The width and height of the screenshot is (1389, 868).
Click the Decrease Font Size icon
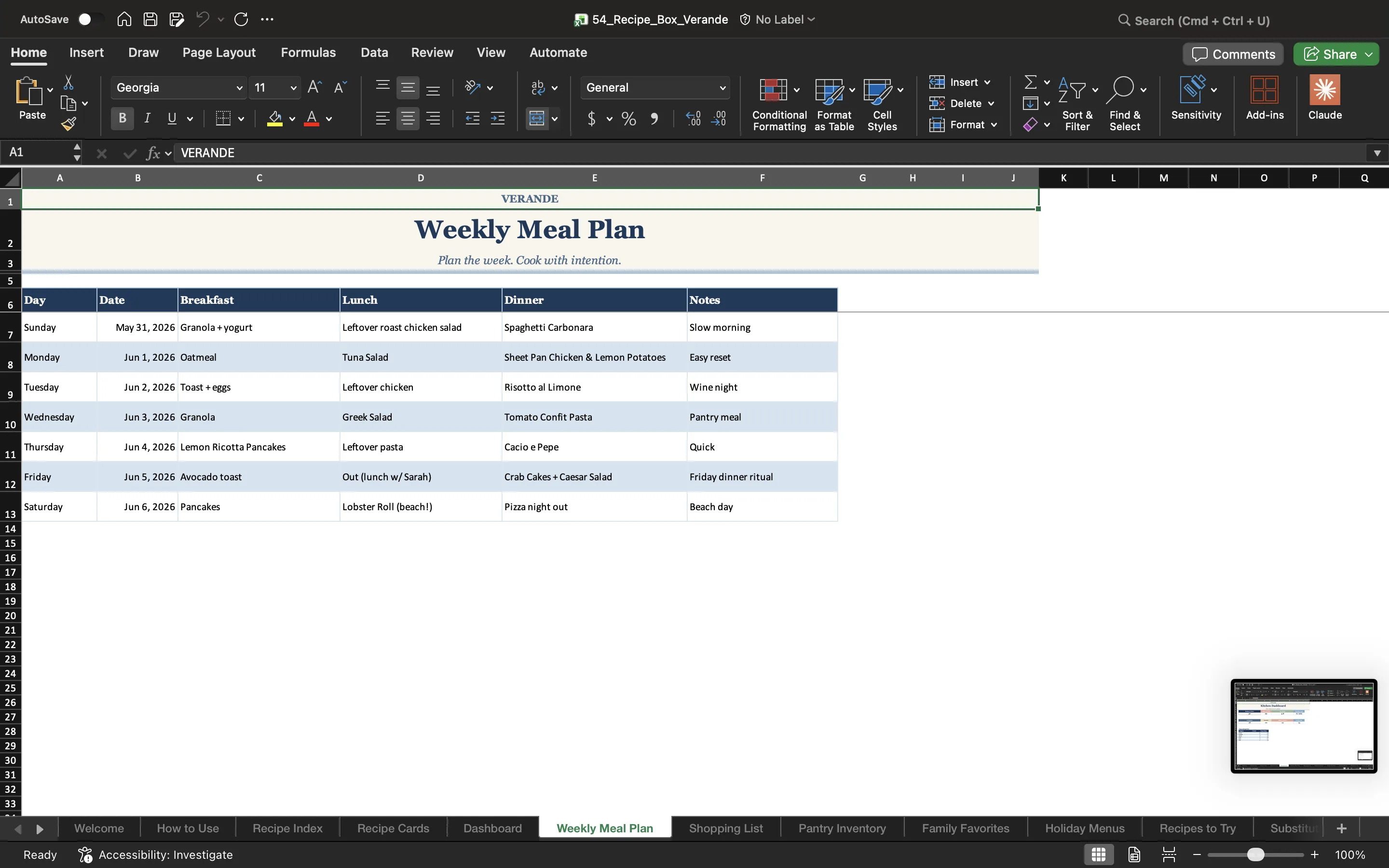point(340,87)
